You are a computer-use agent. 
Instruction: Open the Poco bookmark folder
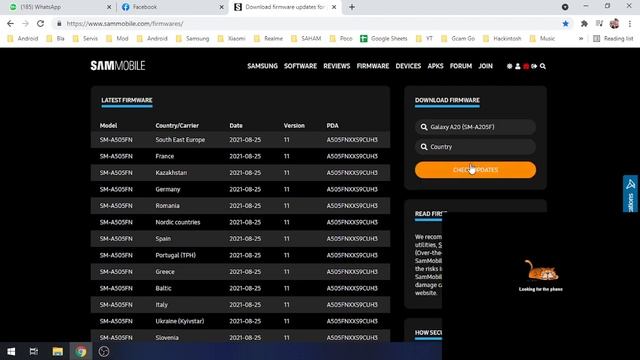[341, 38]
